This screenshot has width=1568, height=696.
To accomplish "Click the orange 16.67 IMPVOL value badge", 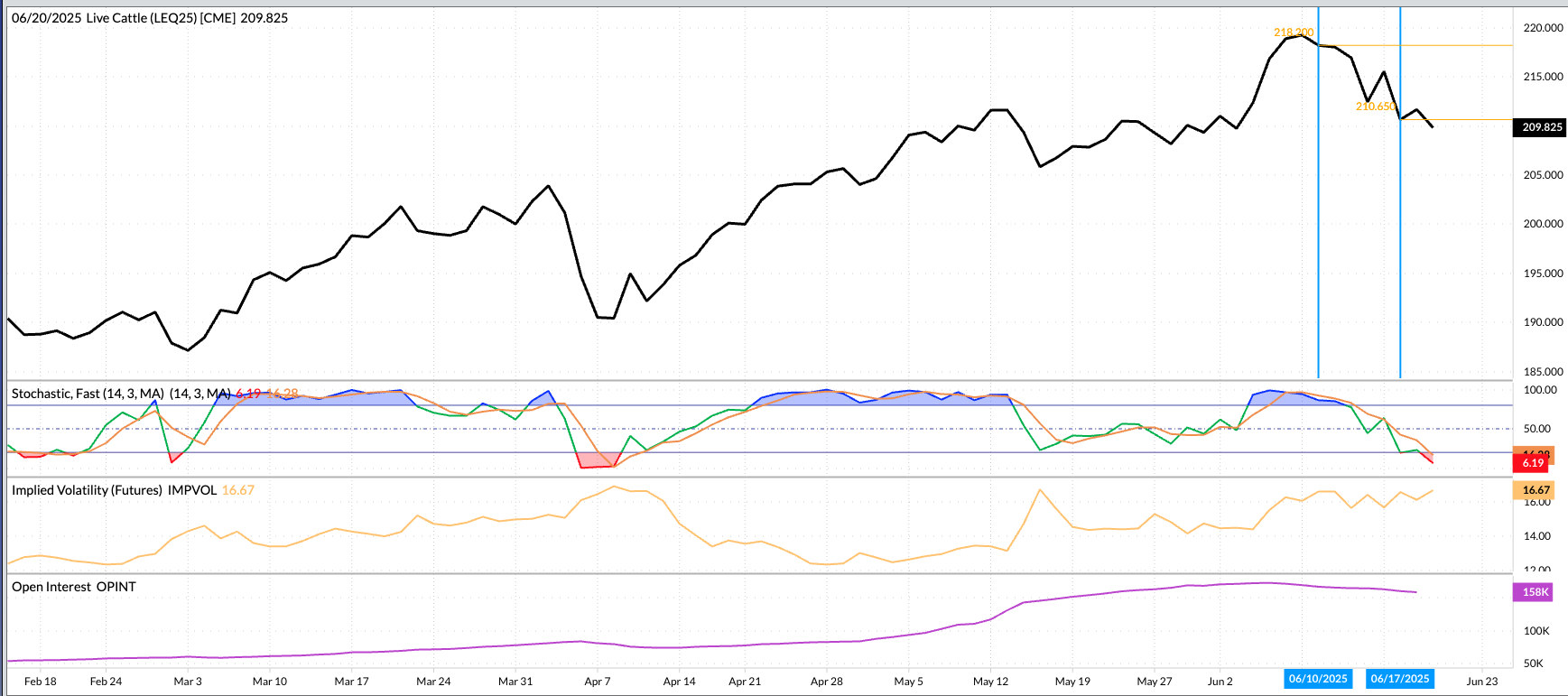I will tap(1535, 490).
